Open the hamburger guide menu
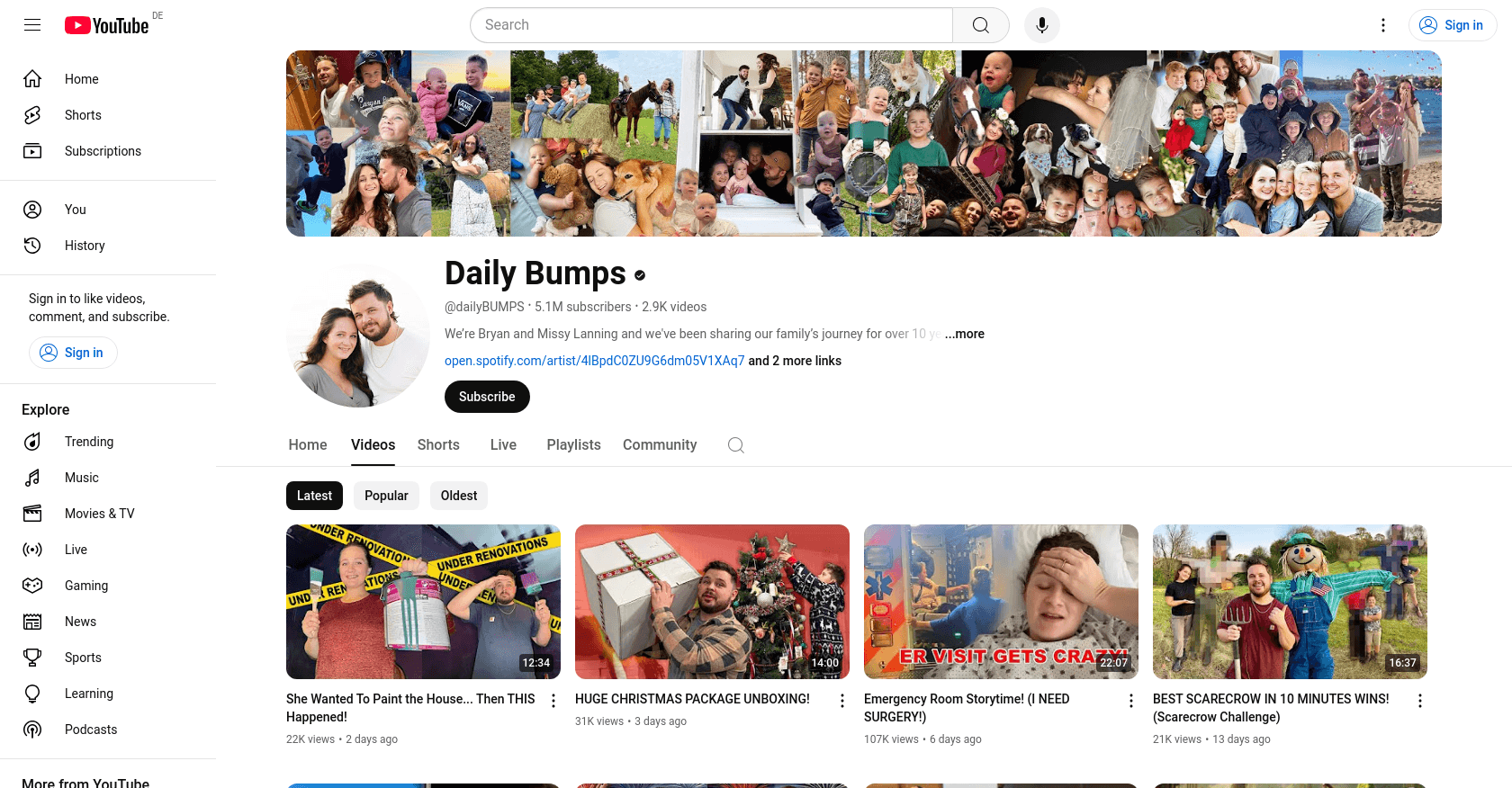 pyautogui.click(x=32, y=25)
